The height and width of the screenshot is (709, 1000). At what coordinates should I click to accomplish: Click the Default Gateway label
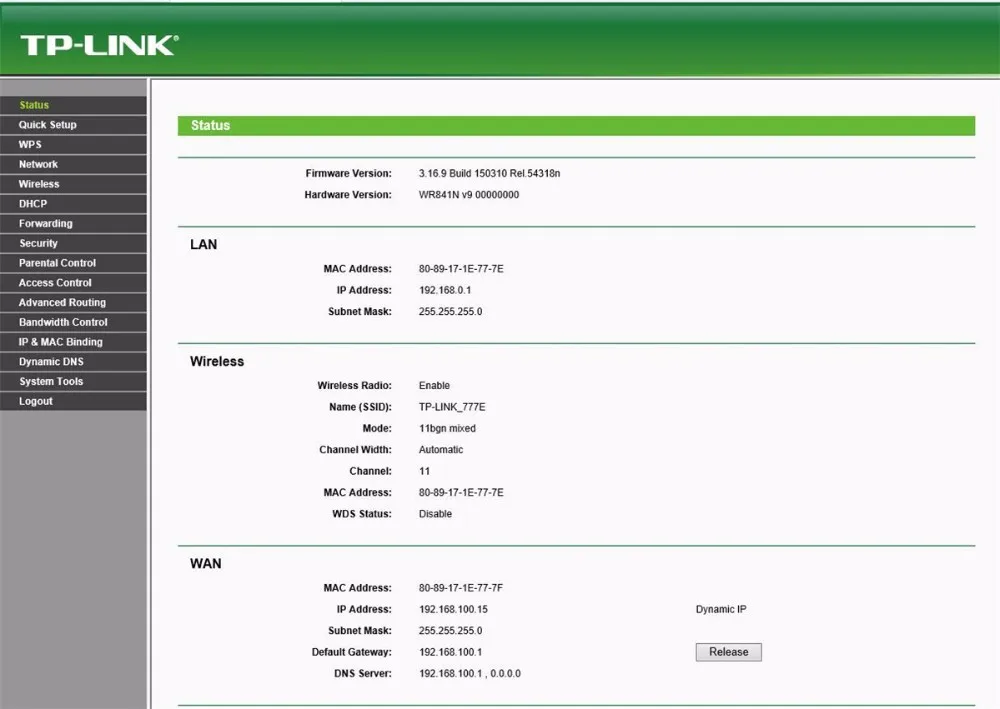[x=351, y=652]
